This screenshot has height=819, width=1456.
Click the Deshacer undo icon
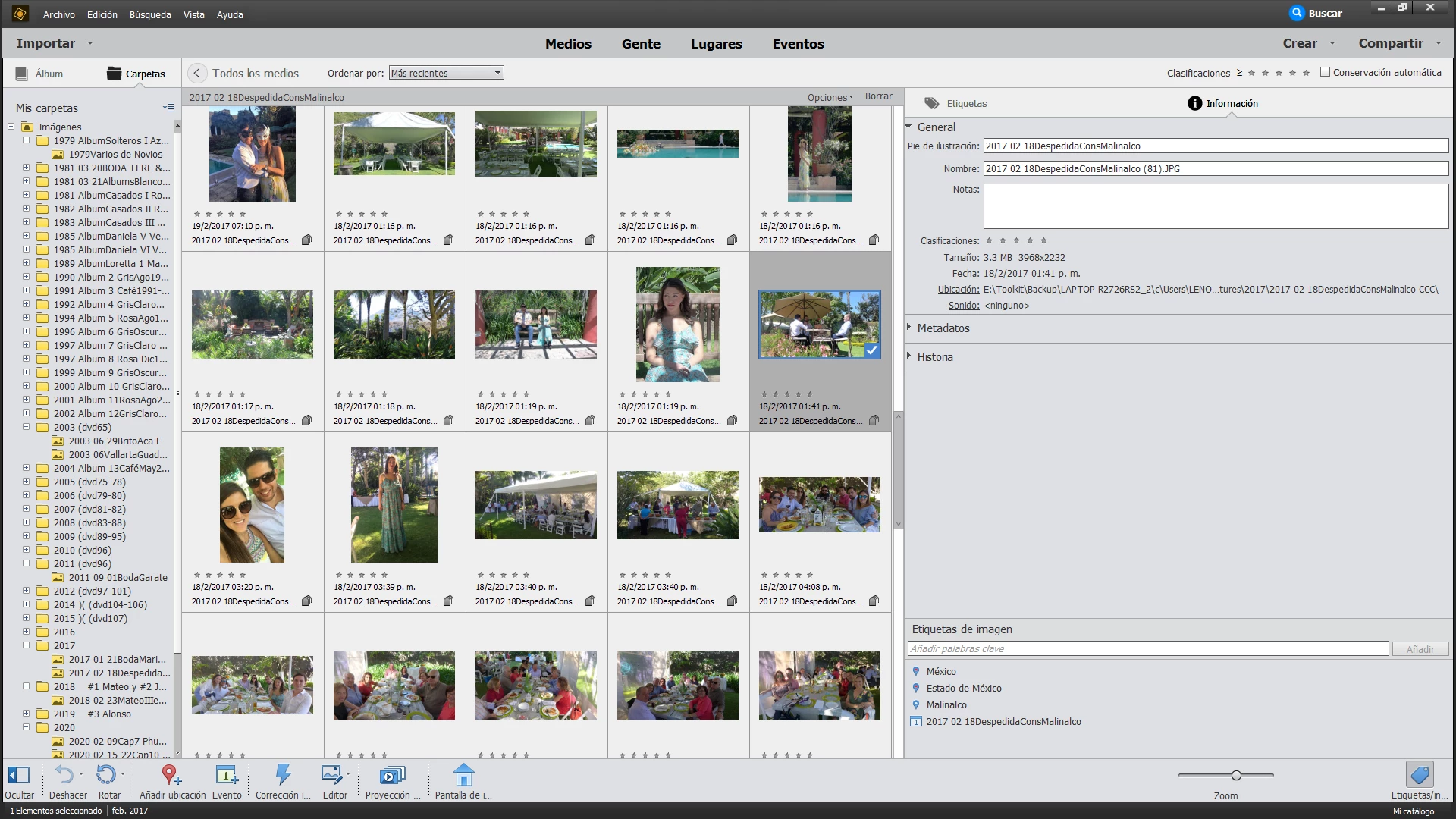[65, 775]
